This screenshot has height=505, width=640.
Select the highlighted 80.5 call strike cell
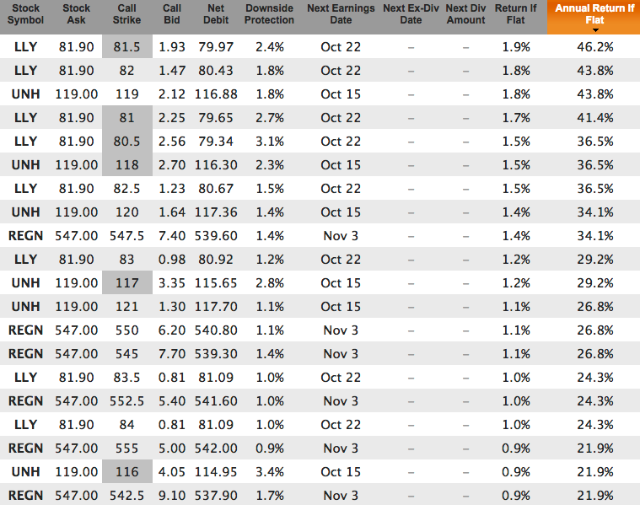tap(127, 141)
